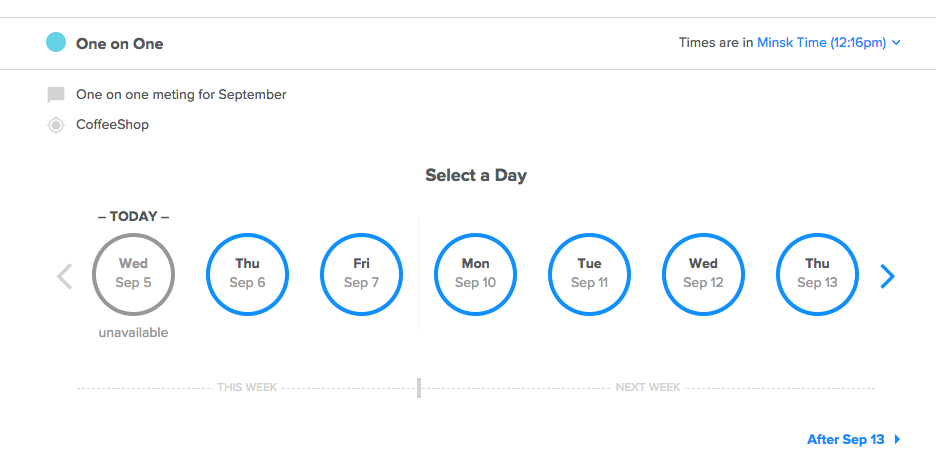936x457 pixels.
Task: Click the CoffeeShop location pin icon
Action: (56, 125)
